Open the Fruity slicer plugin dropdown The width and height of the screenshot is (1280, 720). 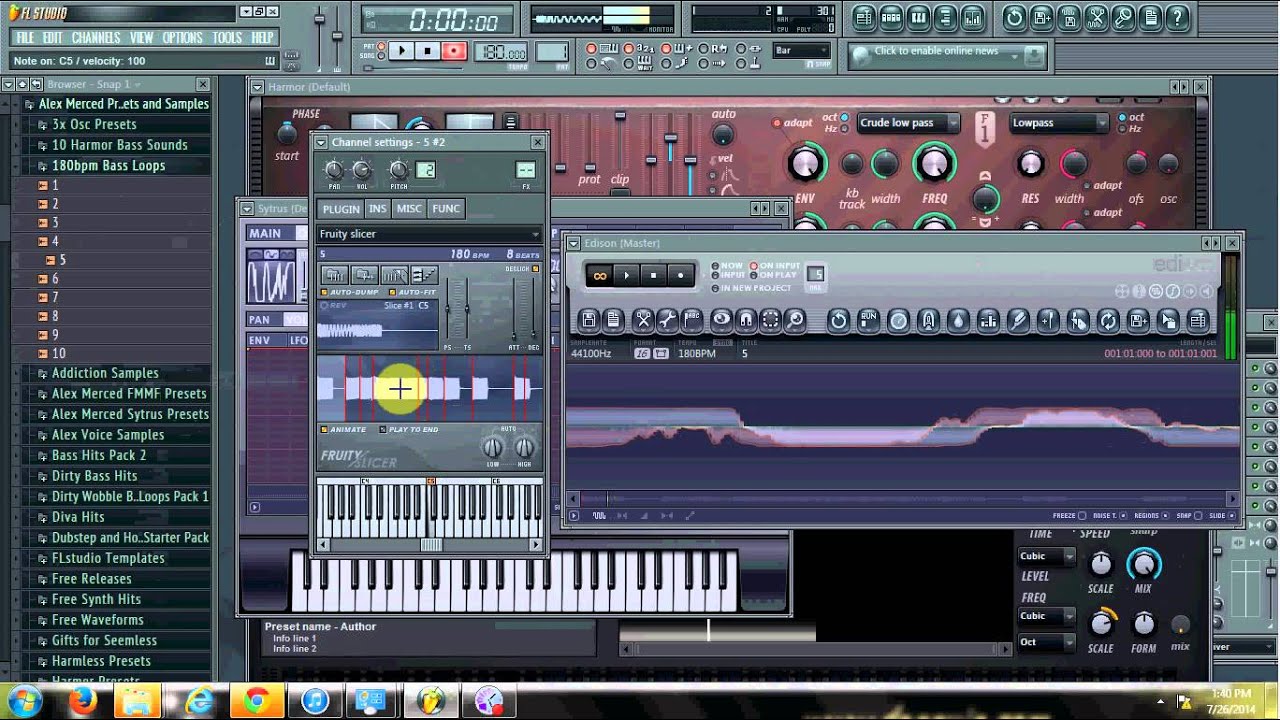pyautogui.click(x=430, y=234)
